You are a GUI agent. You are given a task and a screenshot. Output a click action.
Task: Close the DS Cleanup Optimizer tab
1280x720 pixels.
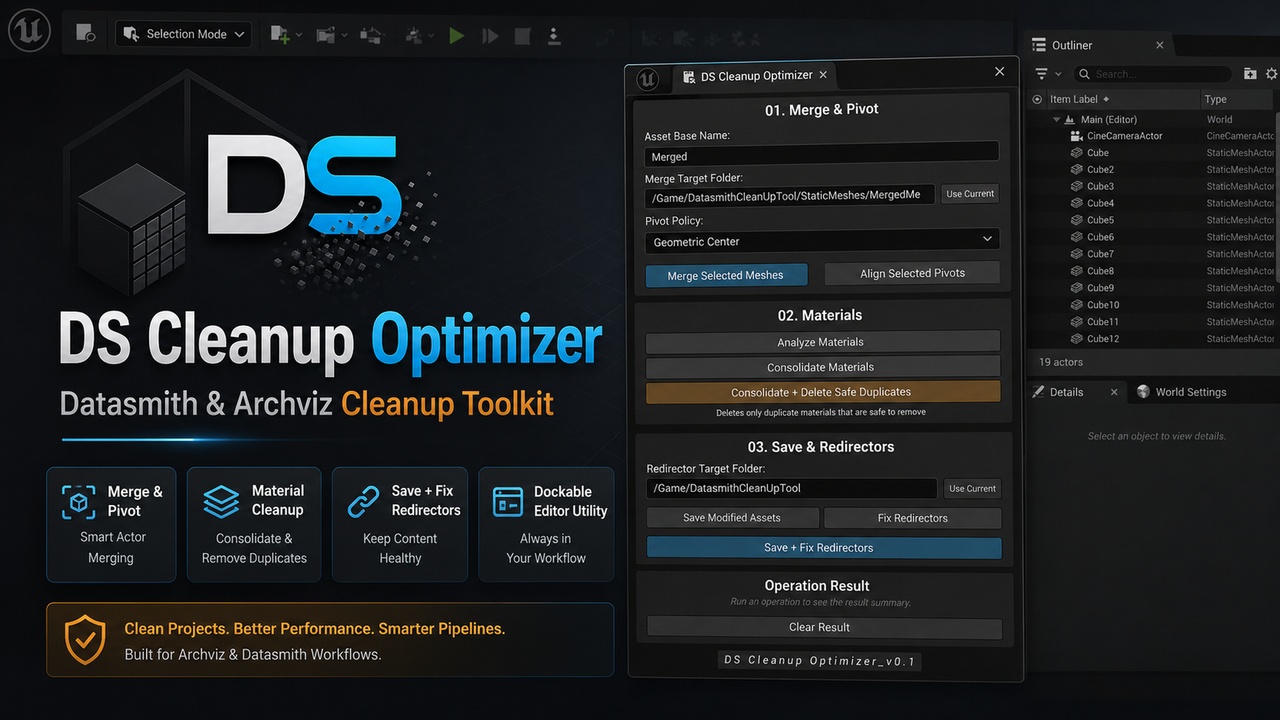823,75
